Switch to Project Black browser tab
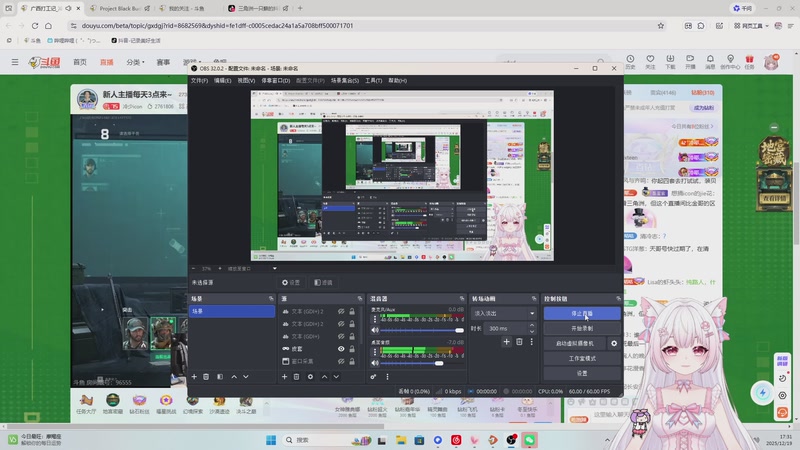The image size is (800, 450). (119, 8)
